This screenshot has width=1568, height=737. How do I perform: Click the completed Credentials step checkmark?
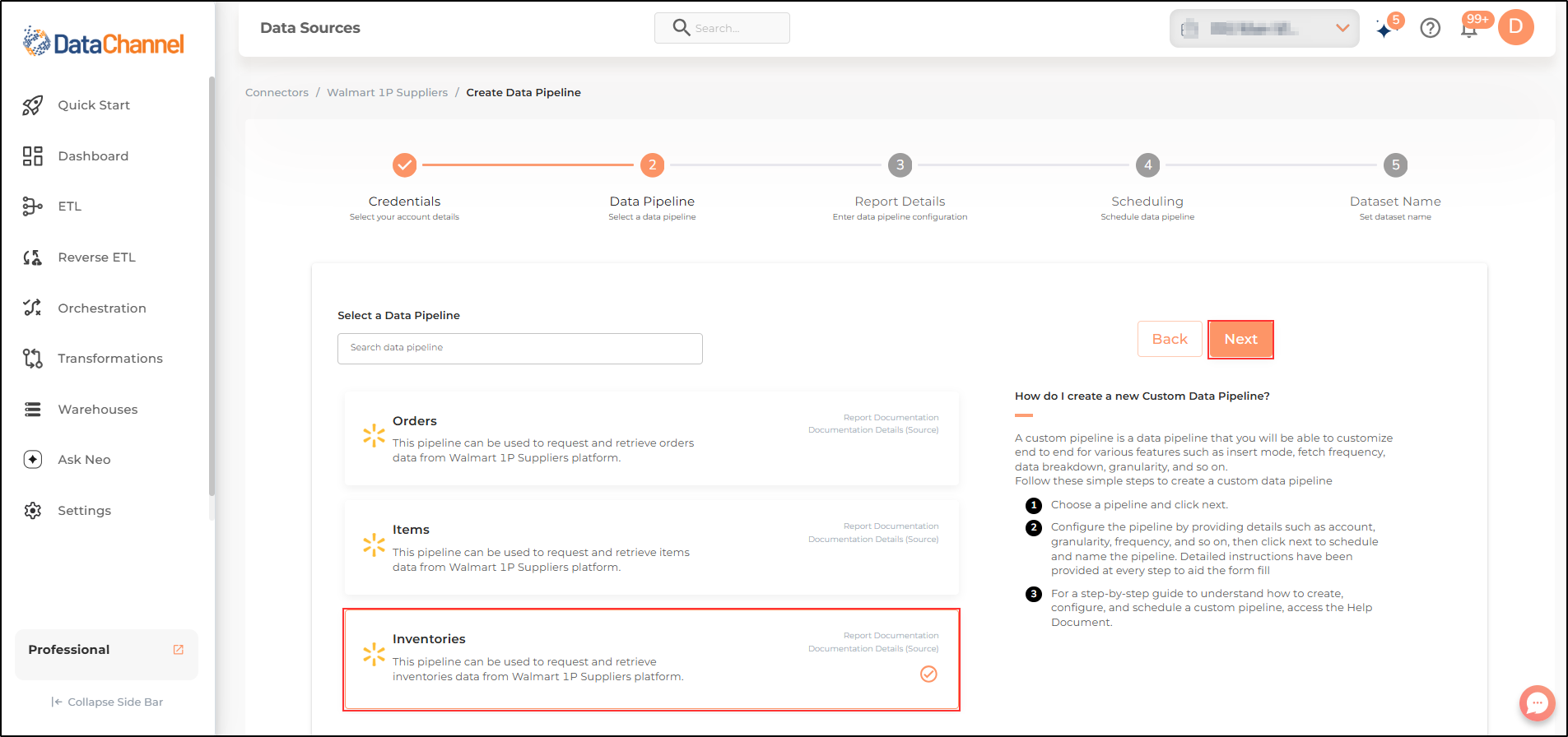click(x=404, y=165)
